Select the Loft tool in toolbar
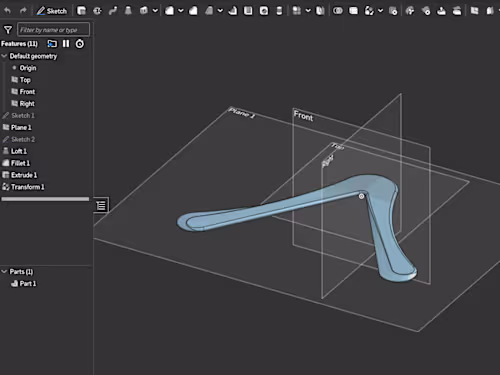Viewport: 500px width, 375px height. tap(128, 11)
